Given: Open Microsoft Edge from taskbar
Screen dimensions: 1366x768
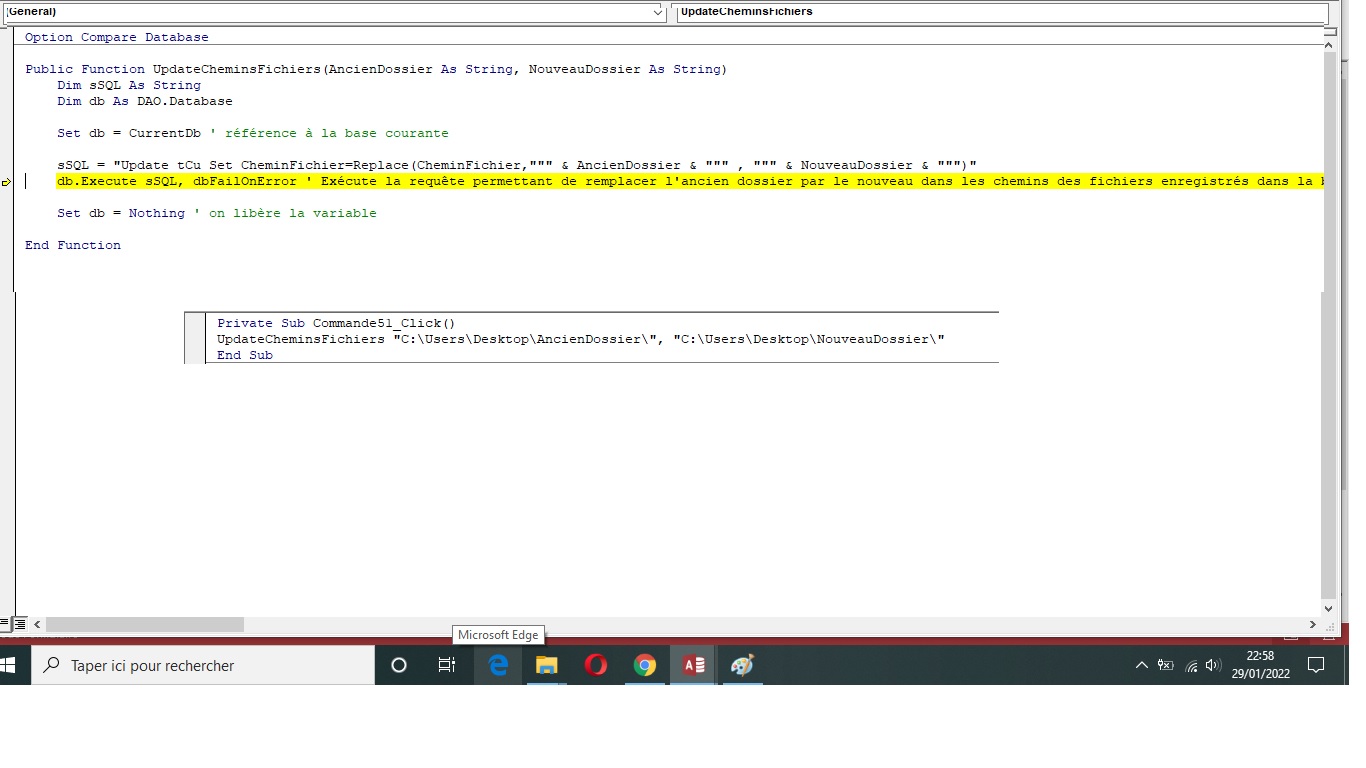Looking at the screenshot, I should [x=498, y=665].
